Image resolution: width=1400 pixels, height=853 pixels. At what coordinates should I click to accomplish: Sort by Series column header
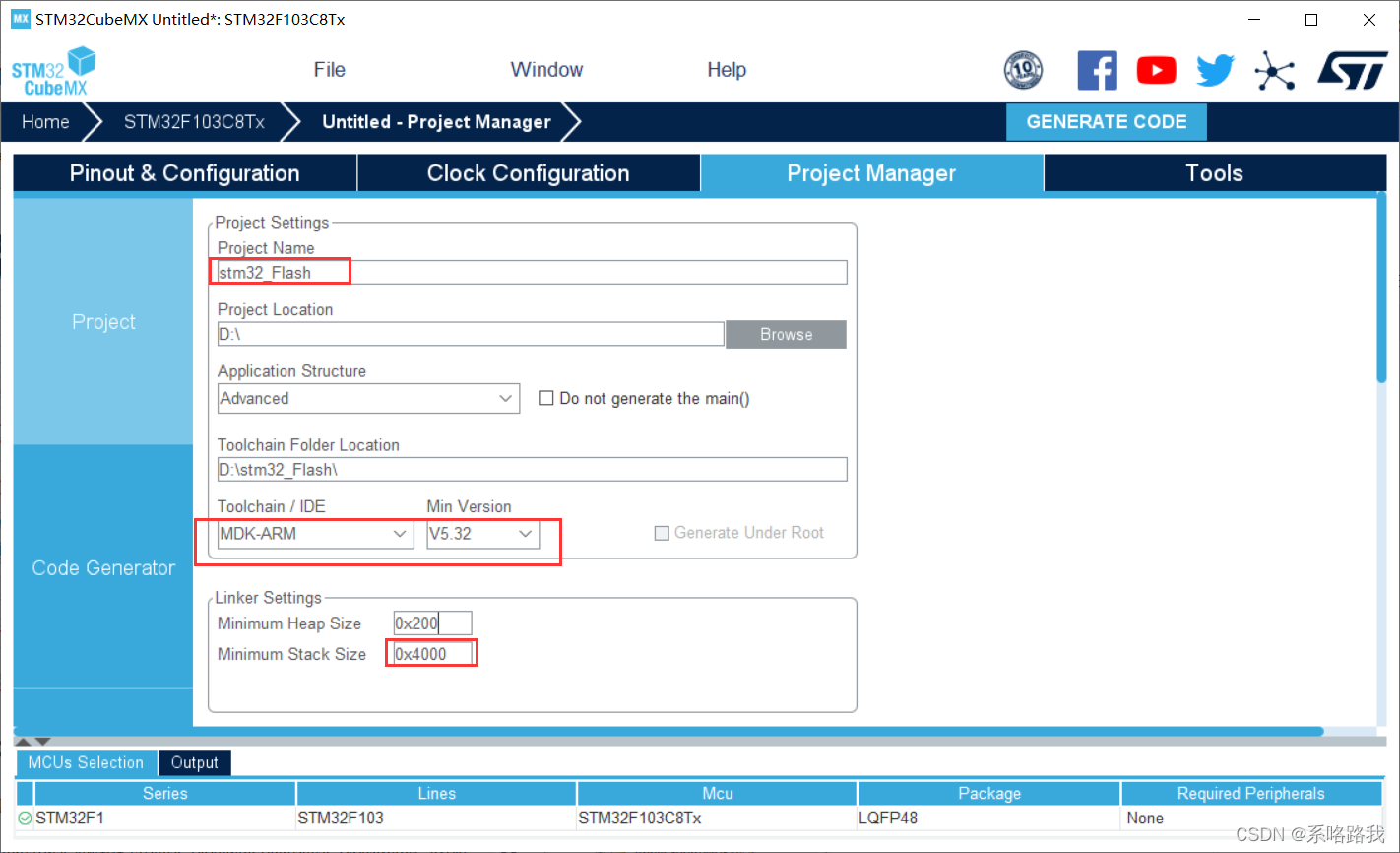[x=164, y=793]
